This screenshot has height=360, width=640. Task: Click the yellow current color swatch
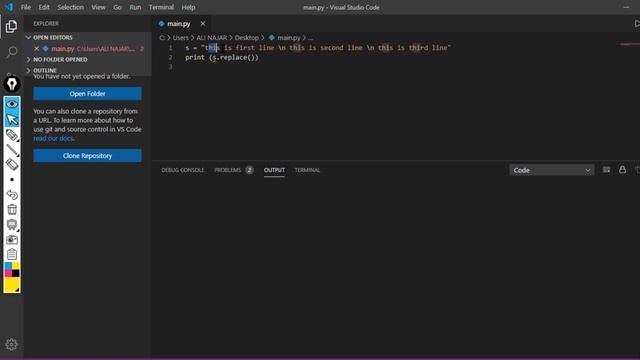12,285
